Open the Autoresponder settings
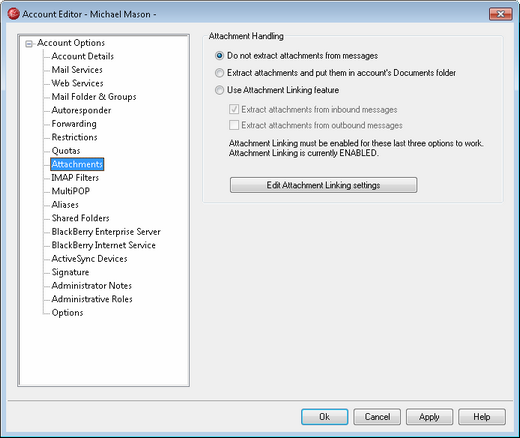This screenshot has height=438, width=520. click(81, 110)
